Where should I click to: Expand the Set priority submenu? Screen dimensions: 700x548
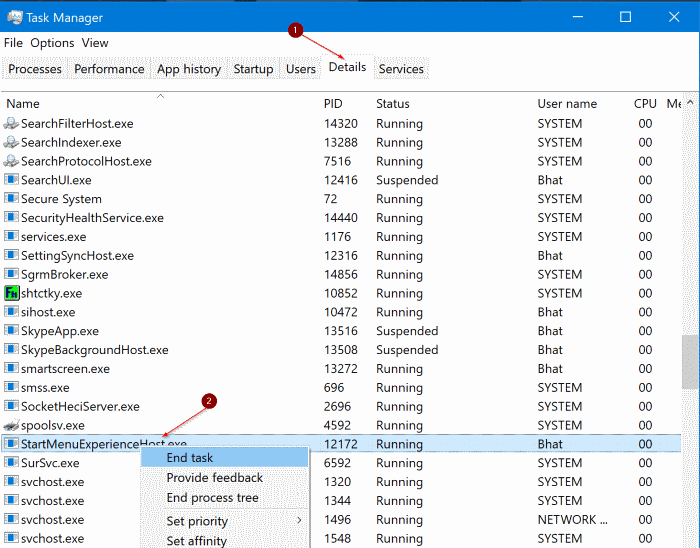pos(225,521)
